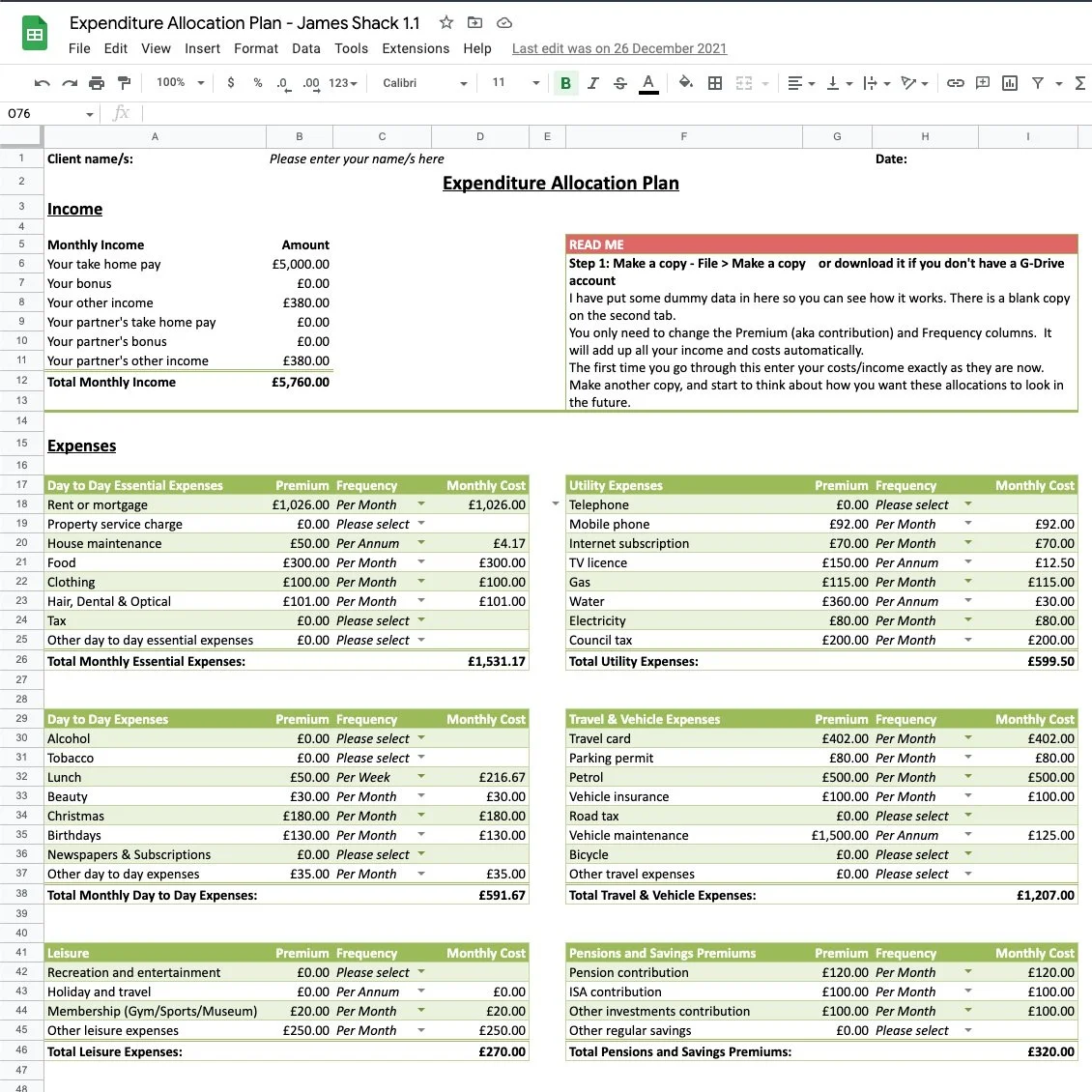Click the undo button

[x=41, y=83]
